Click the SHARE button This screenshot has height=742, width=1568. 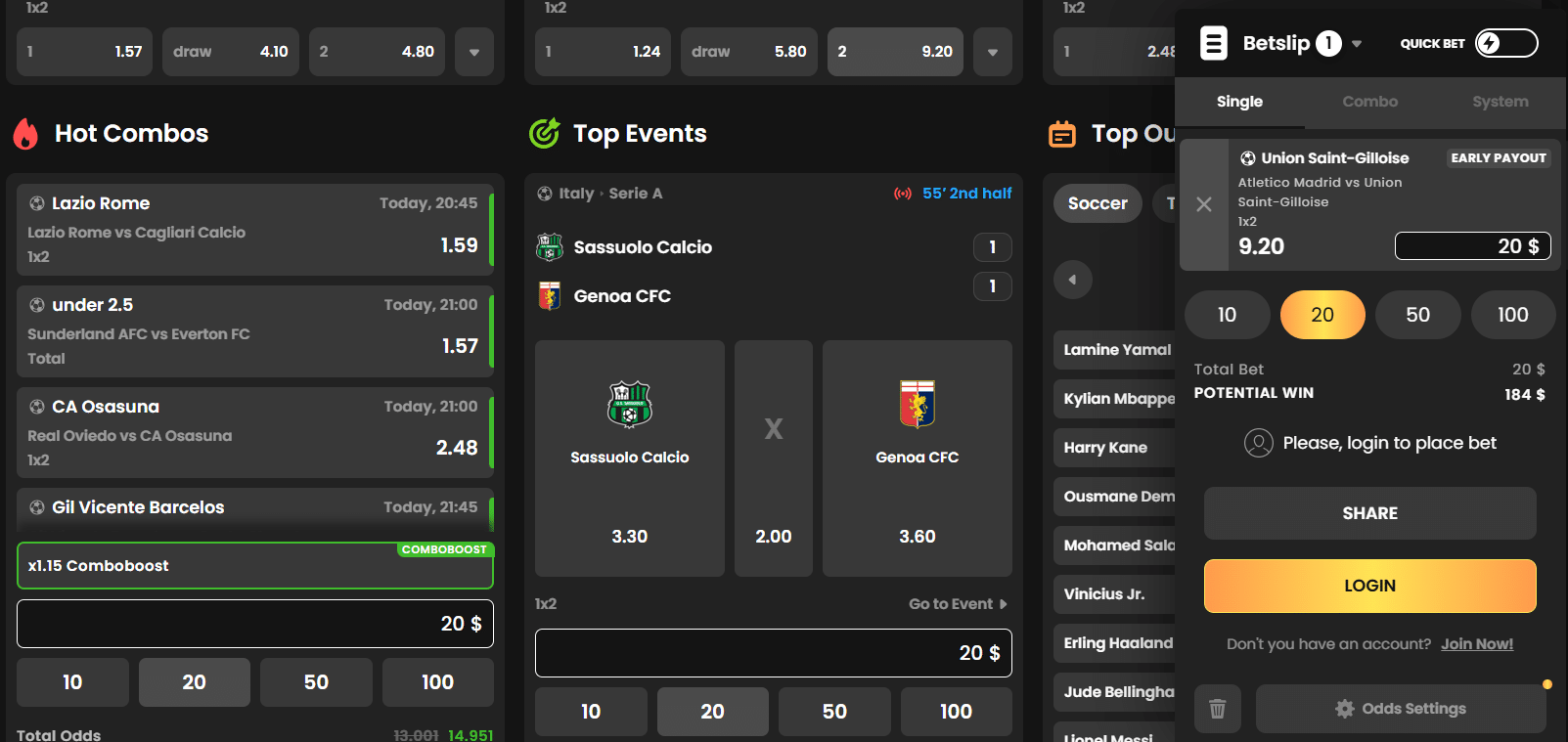(1369, 513)
